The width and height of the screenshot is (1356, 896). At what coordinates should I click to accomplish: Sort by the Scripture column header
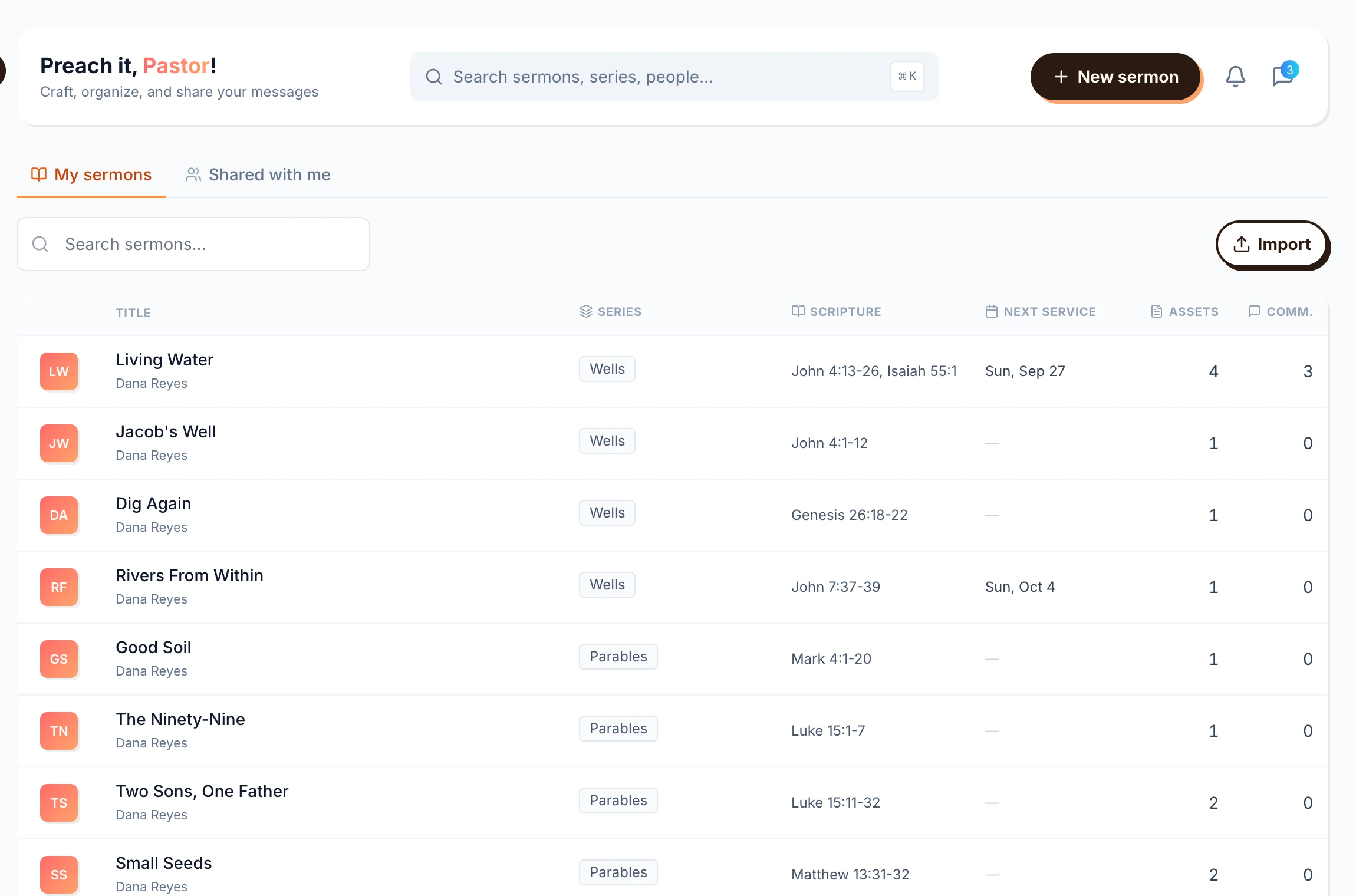pos(836,312)
